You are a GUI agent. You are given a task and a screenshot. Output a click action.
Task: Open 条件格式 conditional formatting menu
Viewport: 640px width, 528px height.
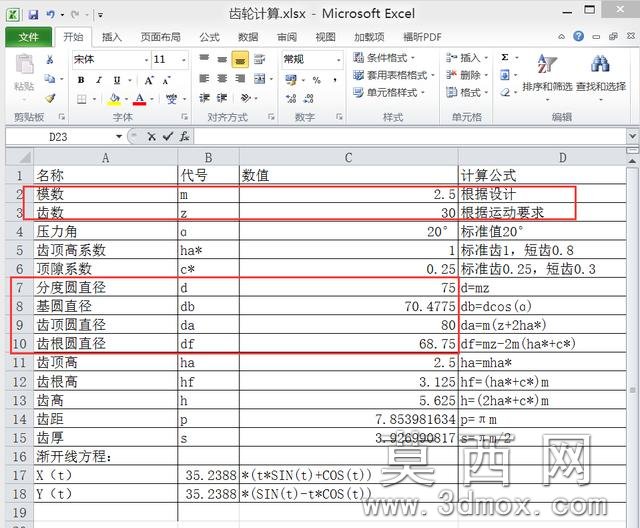(384, 58)
